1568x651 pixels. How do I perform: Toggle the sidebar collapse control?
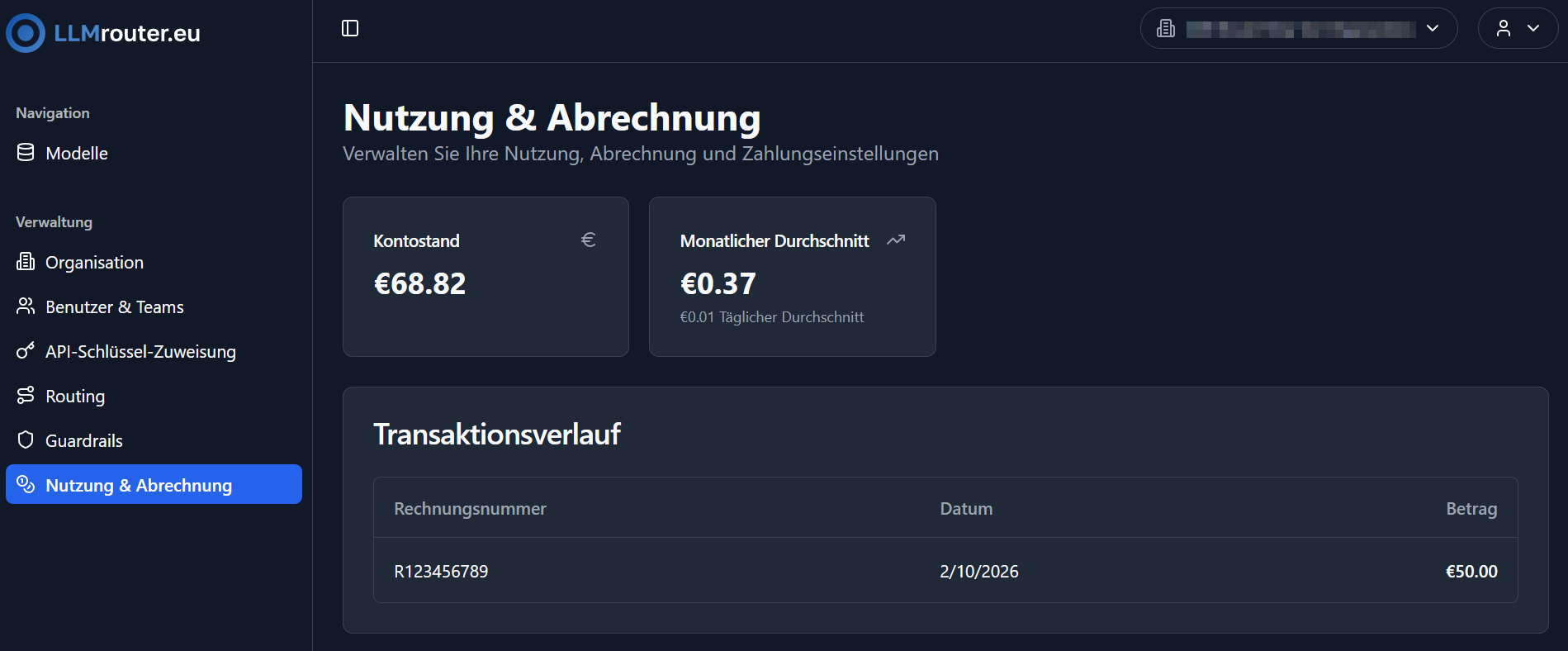tap(351, 27)
